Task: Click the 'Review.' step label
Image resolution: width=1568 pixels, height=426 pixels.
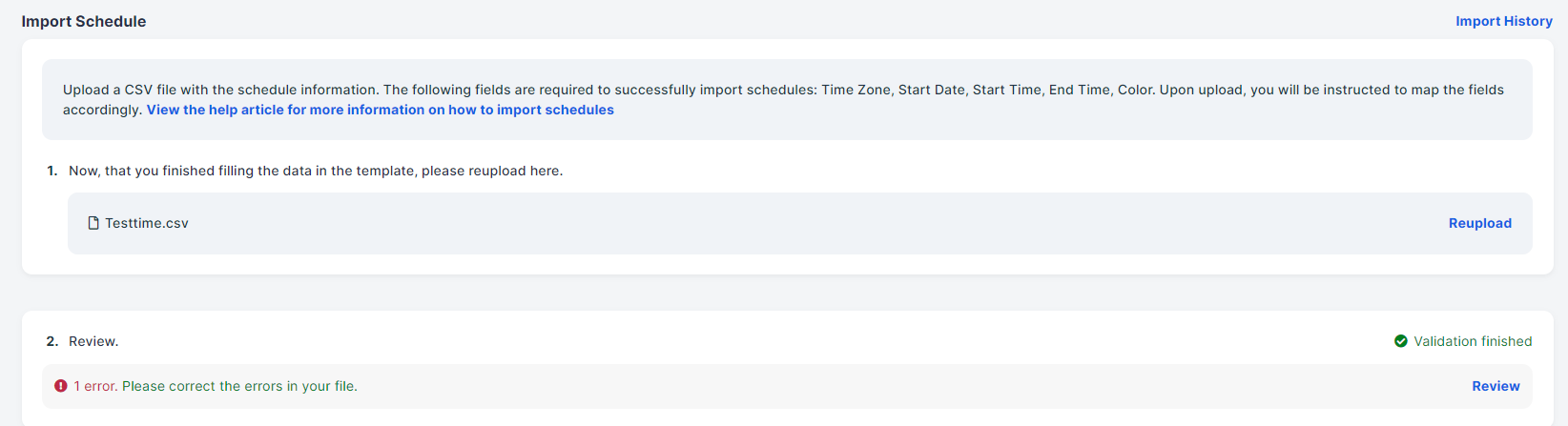Action: click(93, 341)
